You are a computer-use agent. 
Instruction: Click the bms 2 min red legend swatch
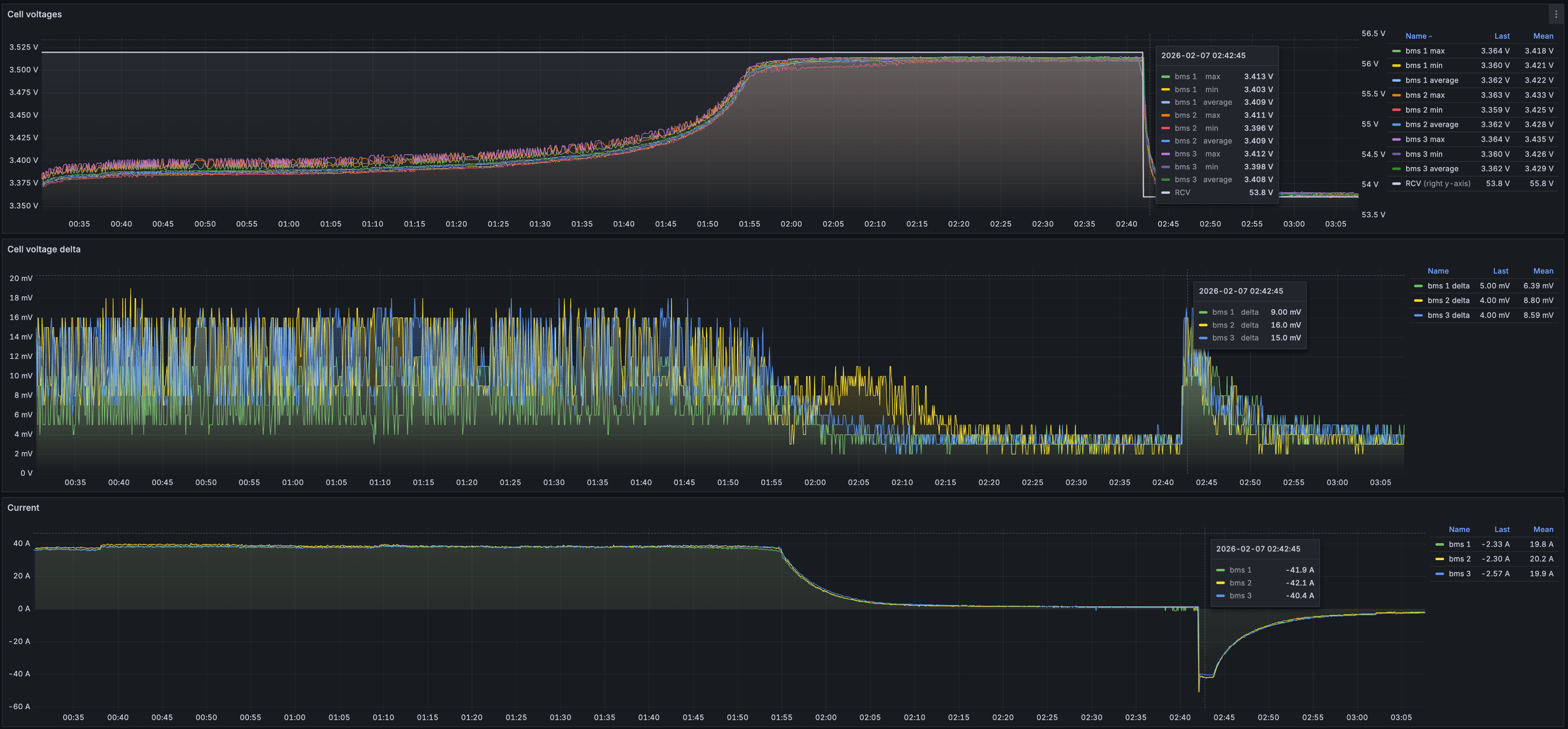click(x=1396, y=110)
